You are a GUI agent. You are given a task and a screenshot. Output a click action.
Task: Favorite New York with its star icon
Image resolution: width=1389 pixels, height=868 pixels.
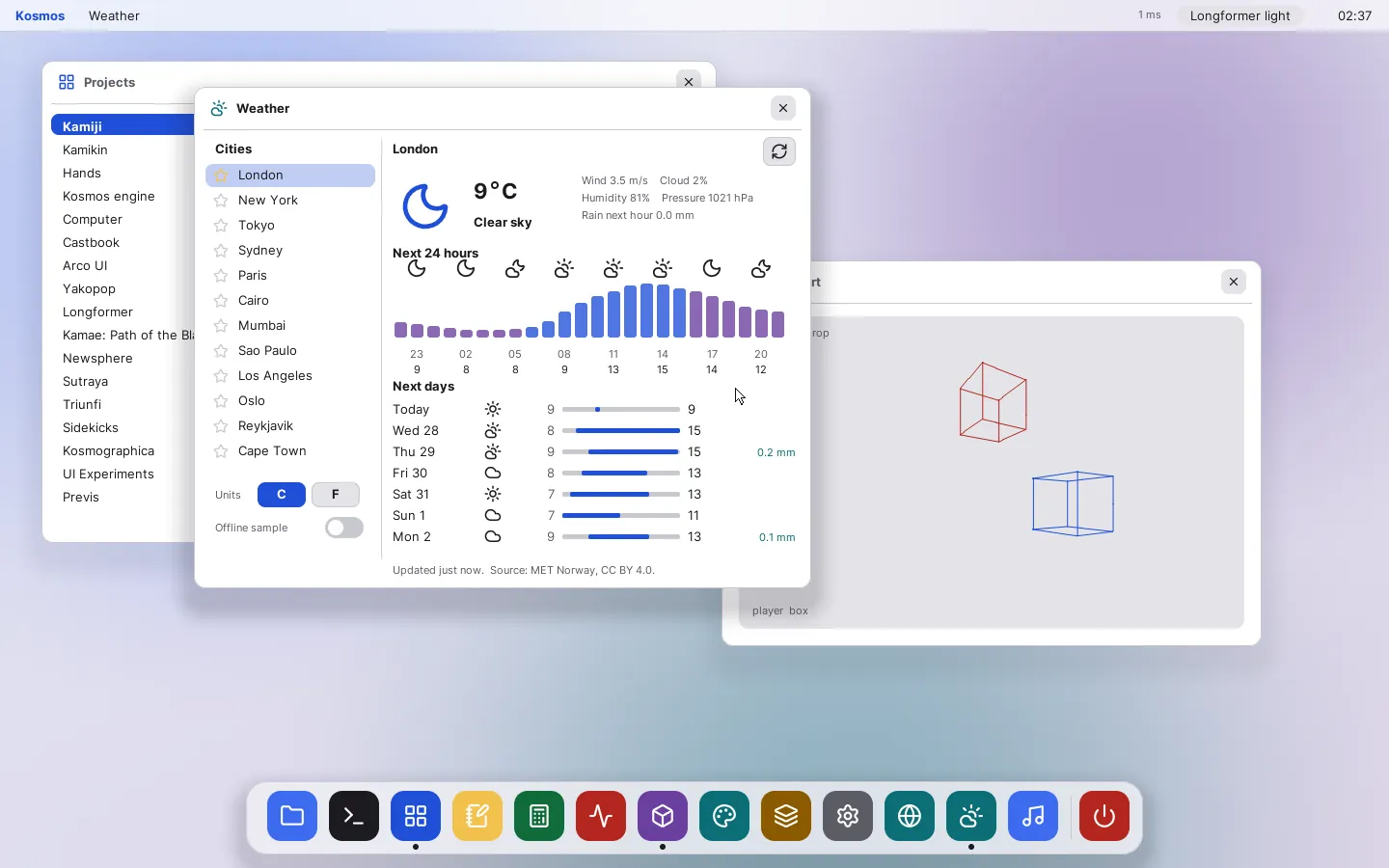pyautogui.click(x=221, y=201)
